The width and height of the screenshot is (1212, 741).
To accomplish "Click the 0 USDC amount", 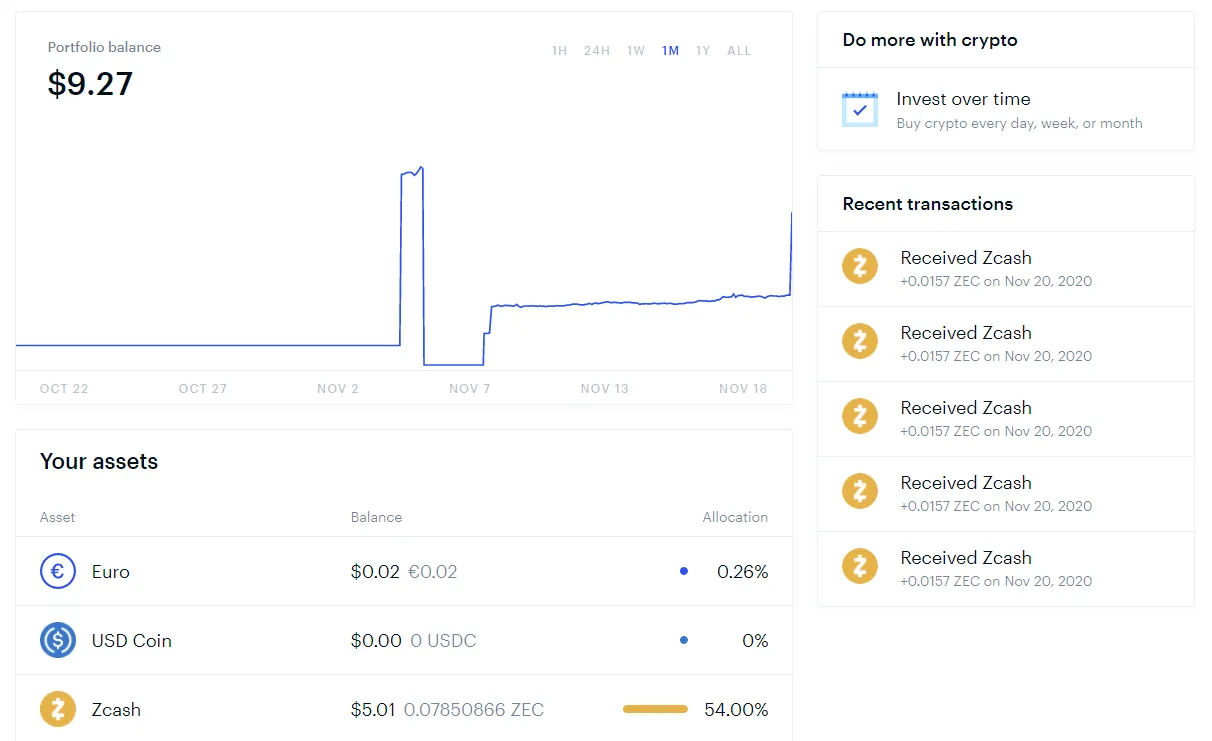I will click(x=443, y=641).
